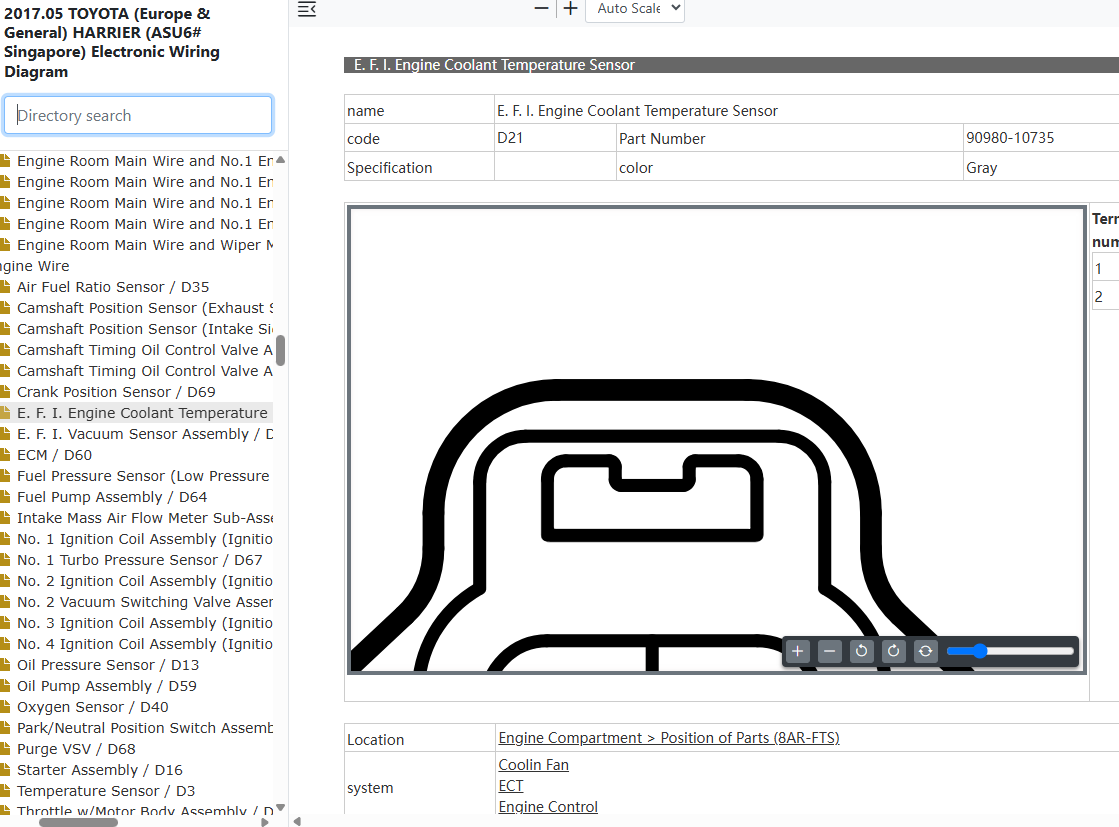
Task: Reset the connector image view
Action: (x=926, y=651)
